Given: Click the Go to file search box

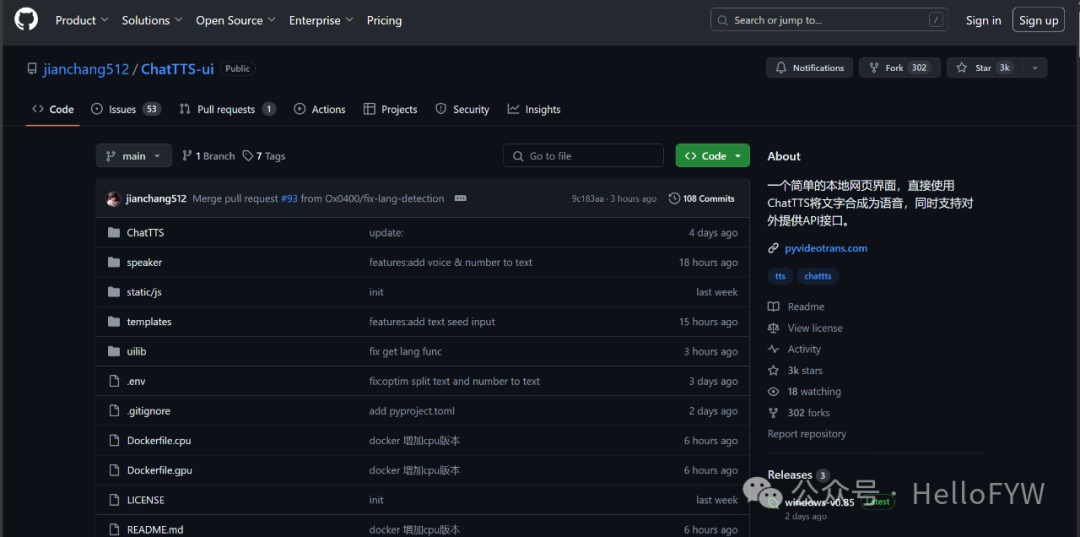Looking at the screenshot, I should coord(583,156).
